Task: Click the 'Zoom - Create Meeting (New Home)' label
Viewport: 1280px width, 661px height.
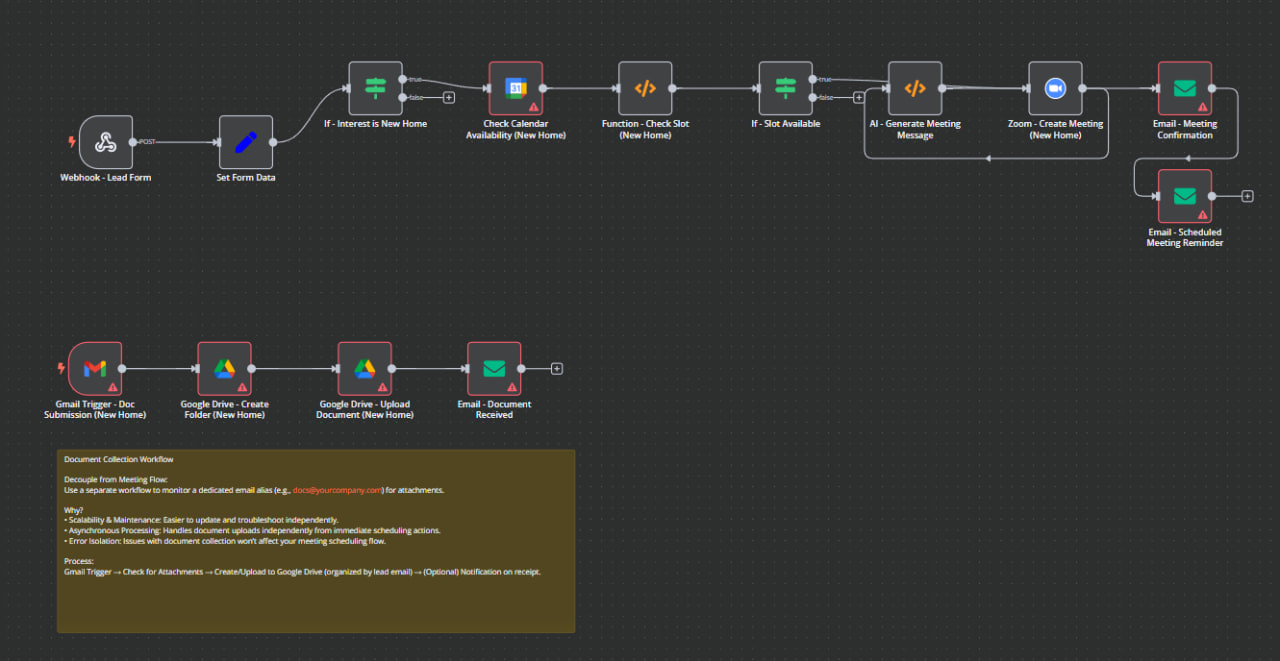Action: [1055, 129]
